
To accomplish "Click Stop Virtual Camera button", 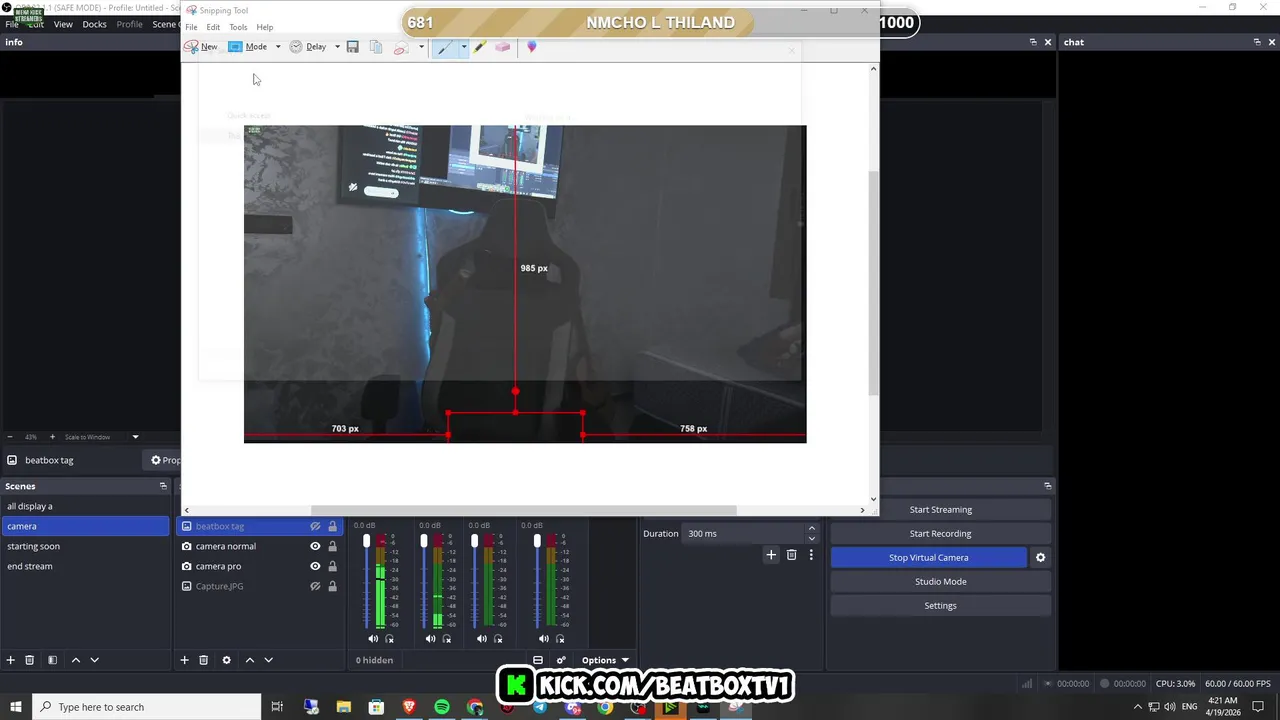I will tap(928, 557).
